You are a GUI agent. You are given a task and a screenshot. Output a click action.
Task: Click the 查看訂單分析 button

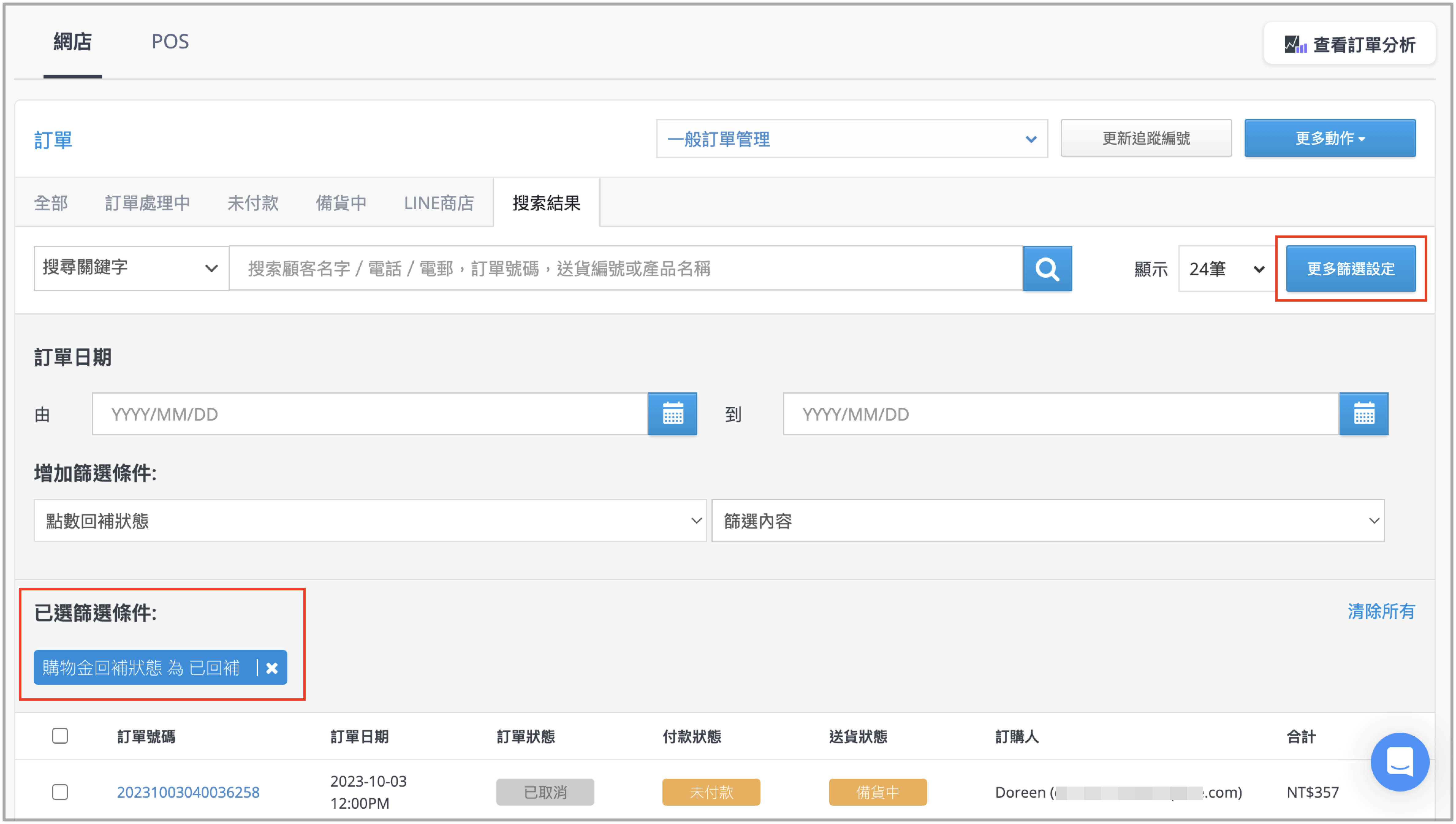click(x=1350, y=44)
